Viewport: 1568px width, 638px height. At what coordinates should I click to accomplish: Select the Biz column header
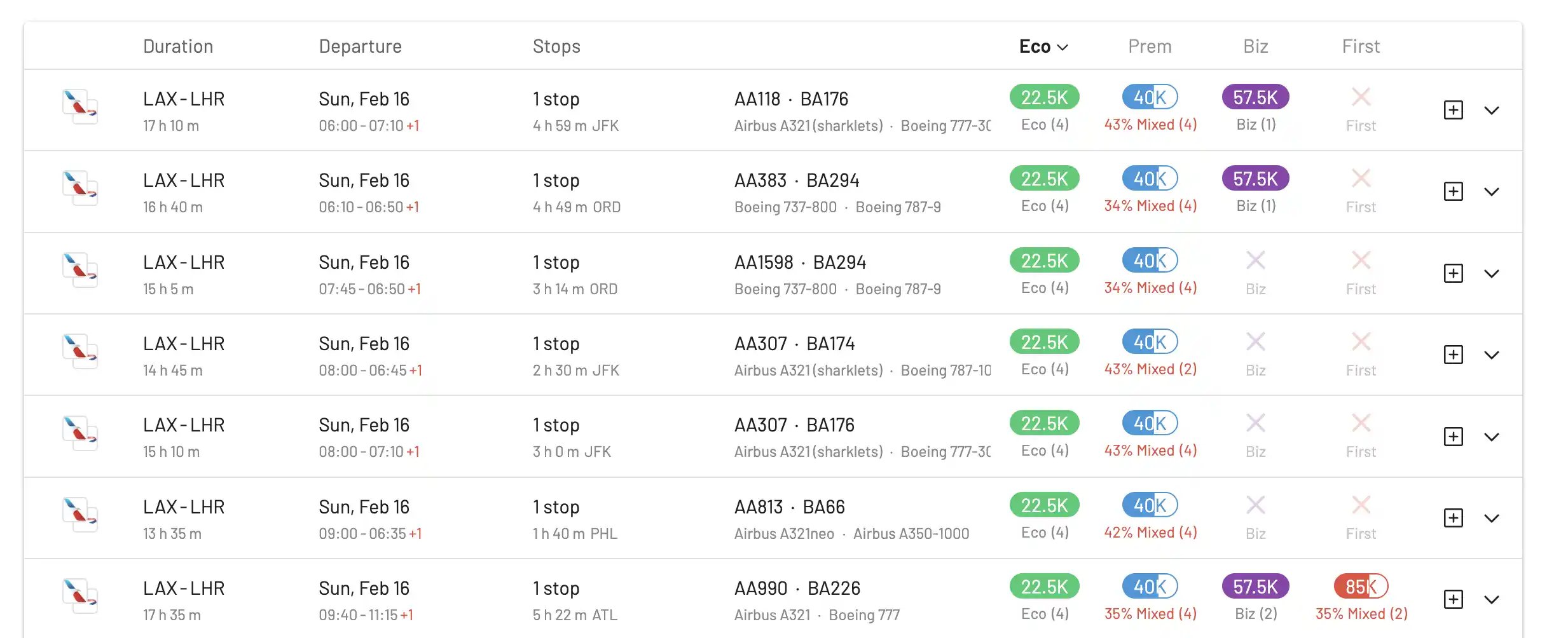(1255, 46)
